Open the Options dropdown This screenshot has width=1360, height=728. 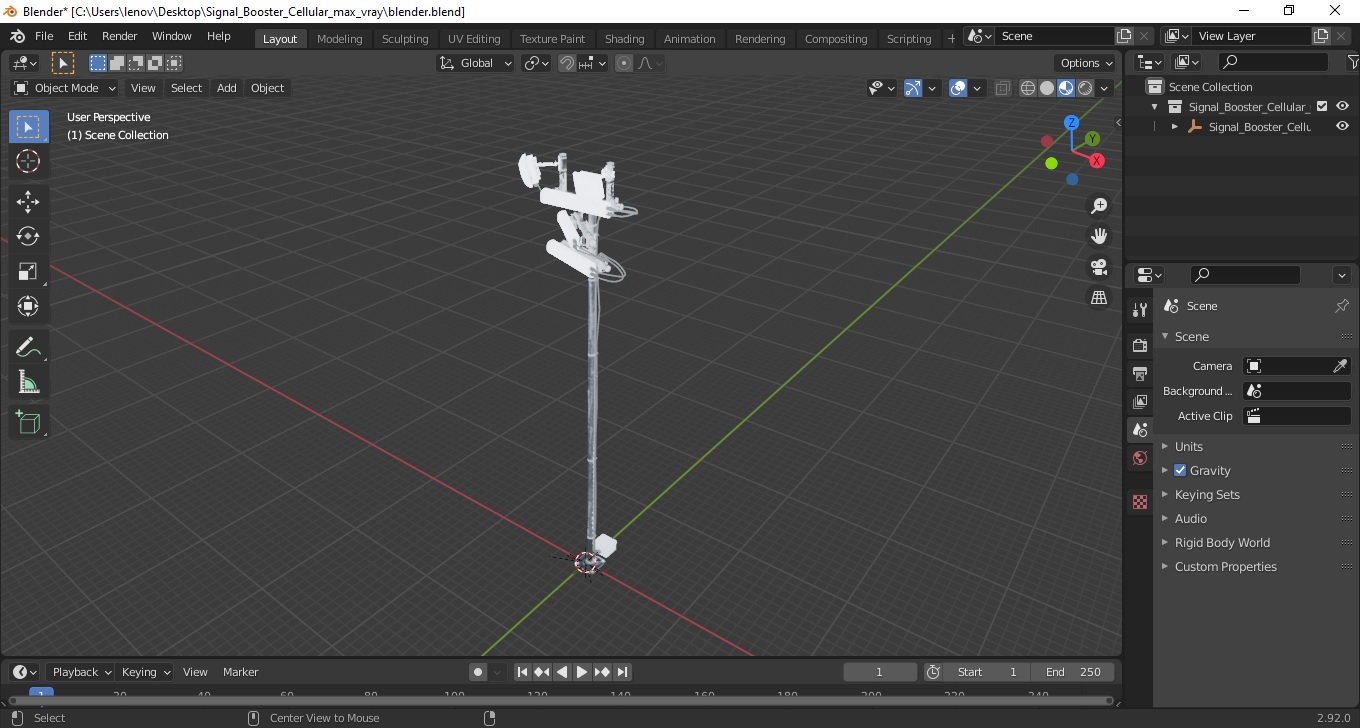point(1087,63)
